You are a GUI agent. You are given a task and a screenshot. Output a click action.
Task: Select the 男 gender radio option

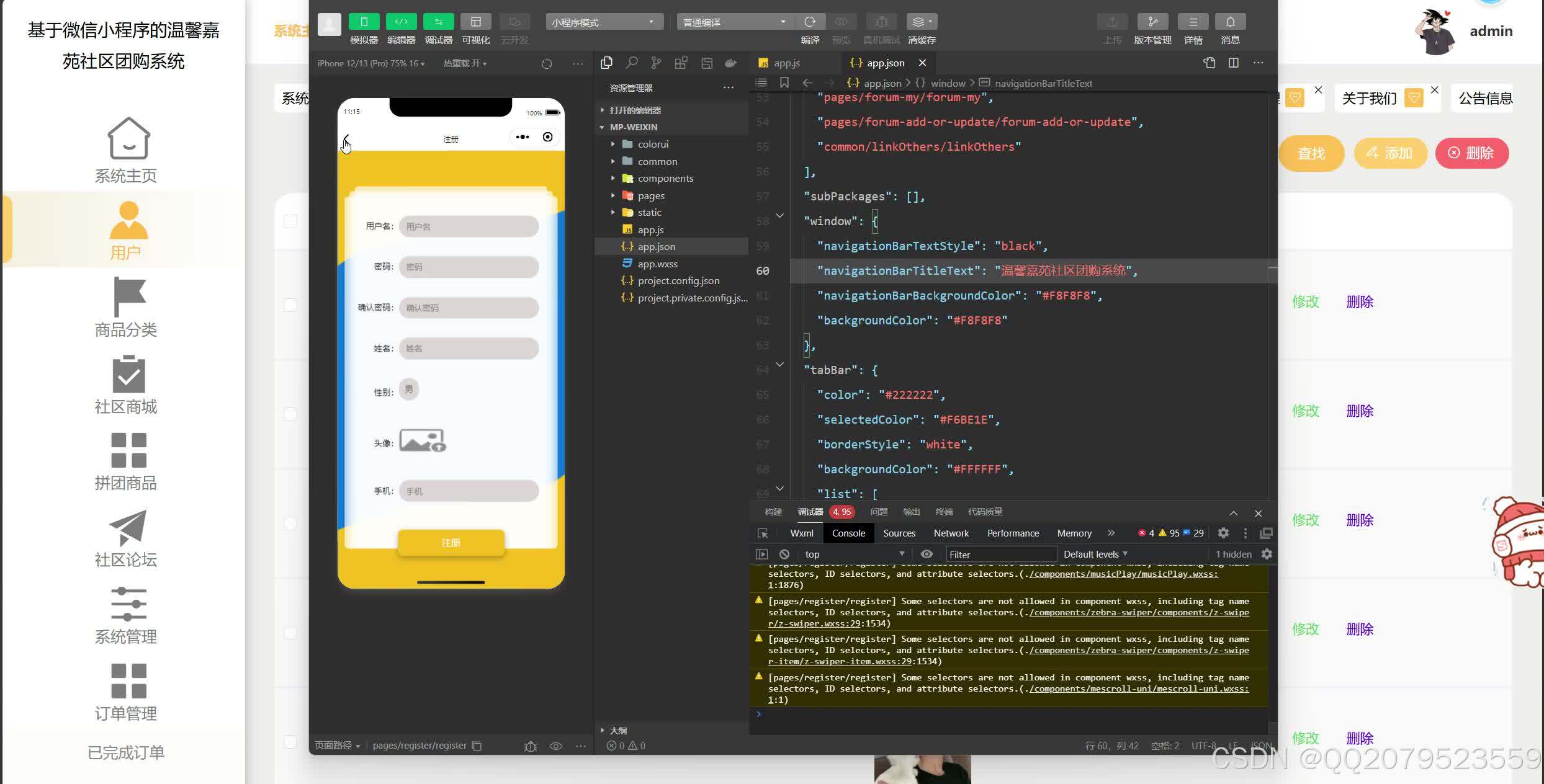[x=409, y=390]
